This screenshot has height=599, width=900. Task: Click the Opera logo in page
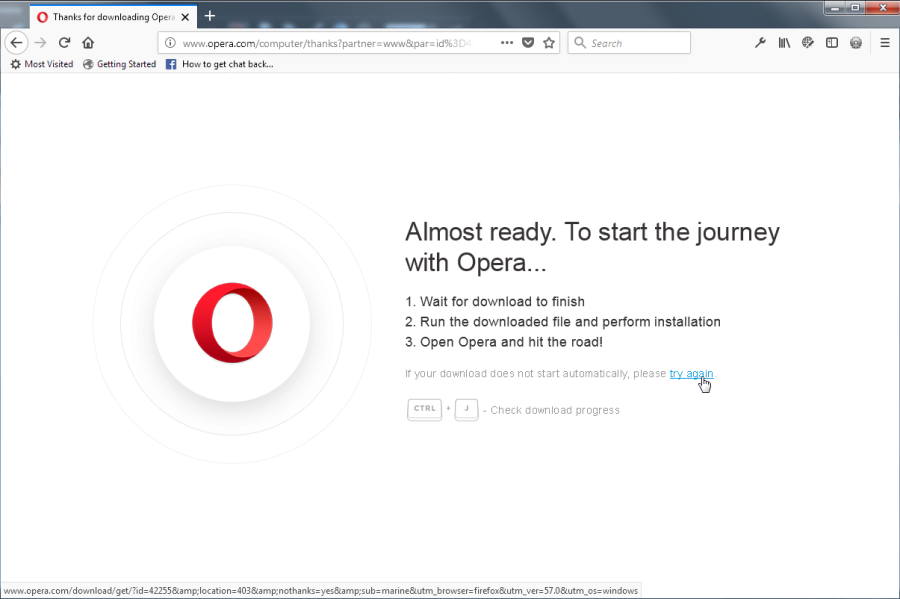coord(232,322)
